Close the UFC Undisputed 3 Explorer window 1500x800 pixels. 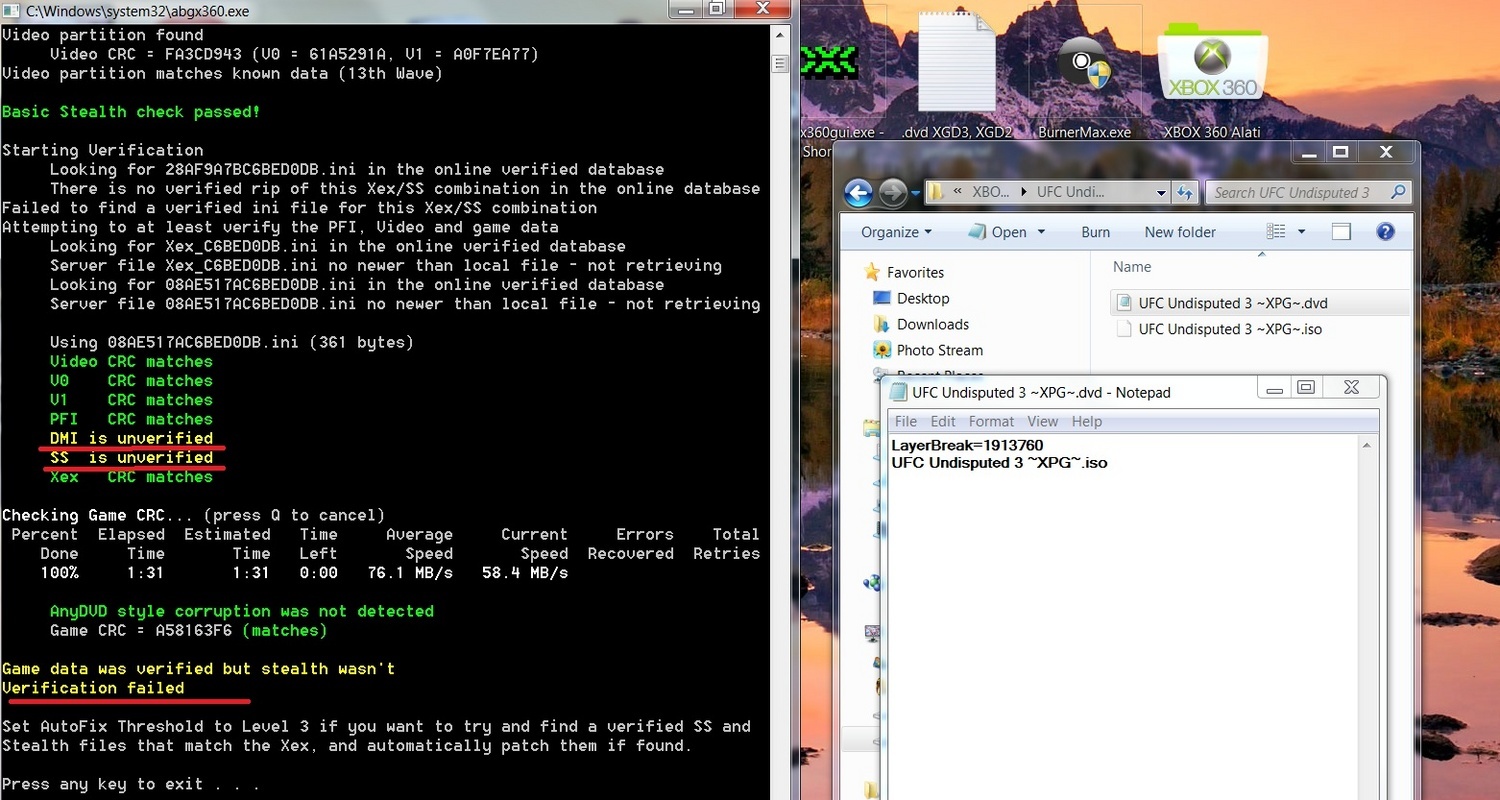(x=1386, y=152)
